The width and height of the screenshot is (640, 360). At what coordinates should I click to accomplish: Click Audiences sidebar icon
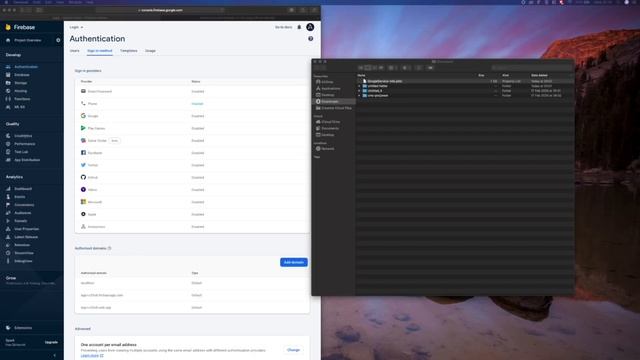coord(8,213)
